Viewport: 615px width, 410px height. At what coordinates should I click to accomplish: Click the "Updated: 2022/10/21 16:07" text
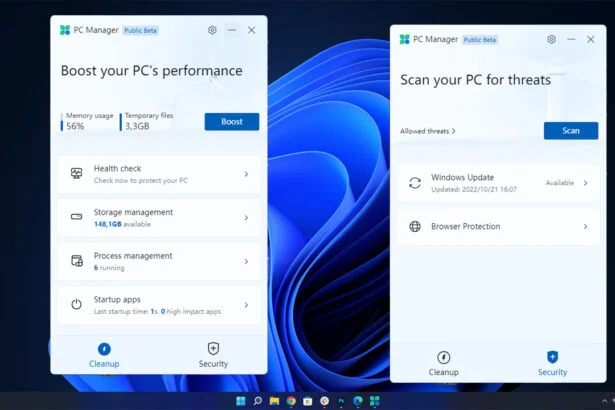(x=474, y=190)
